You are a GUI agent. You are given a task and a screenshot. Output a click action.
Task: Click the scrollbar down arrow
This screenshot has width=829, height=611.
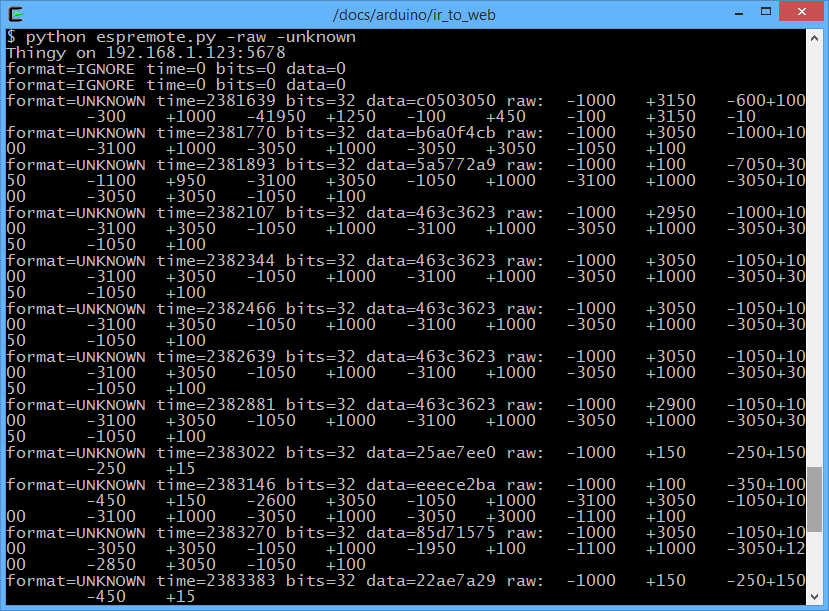coord(814,597)
